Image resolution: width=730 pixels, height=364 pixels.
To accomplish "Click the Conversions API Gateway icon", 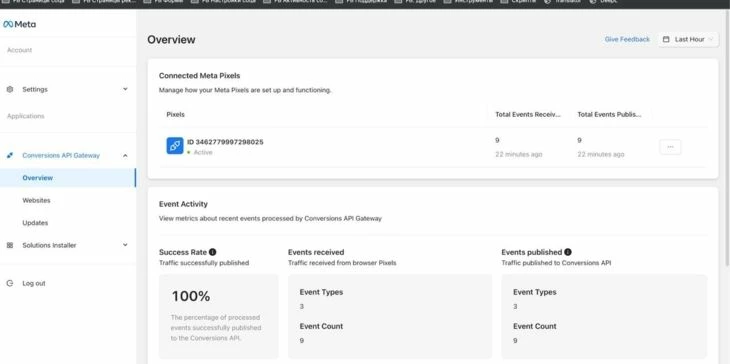I will [10, 155].
